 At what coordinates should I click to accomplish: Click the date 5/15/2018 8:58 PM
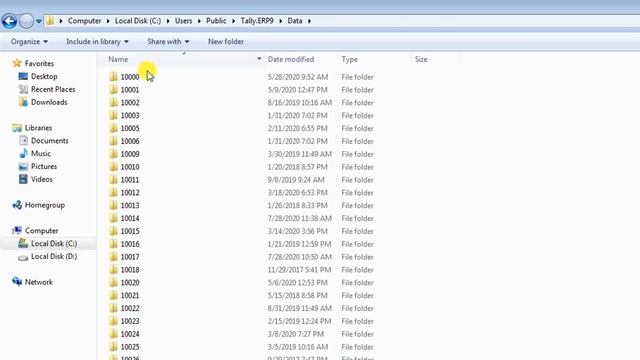tap(298, 296)
